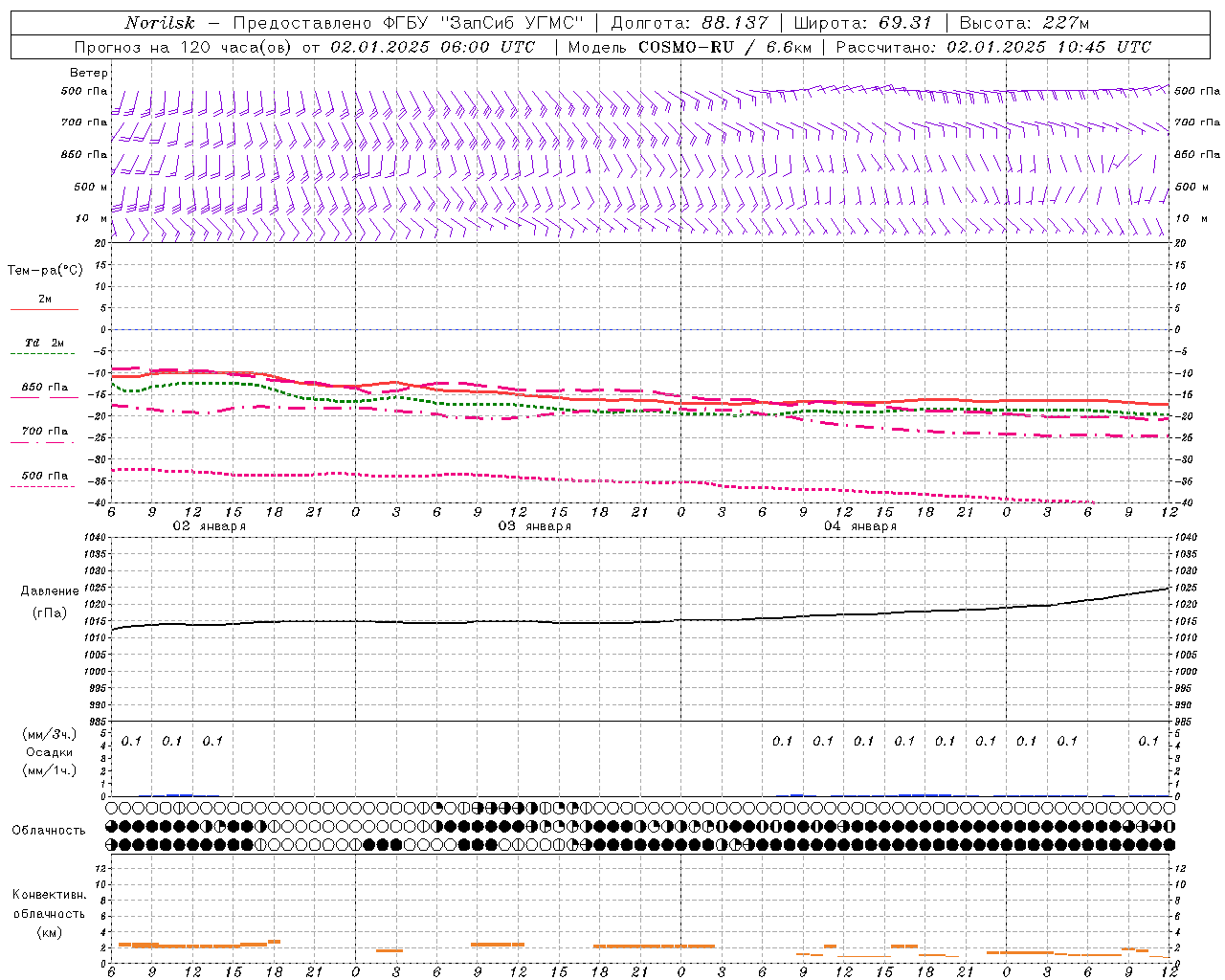Click the 'Осадки' precipitation label
This screenshot has width=1225, height=980.
50,752
